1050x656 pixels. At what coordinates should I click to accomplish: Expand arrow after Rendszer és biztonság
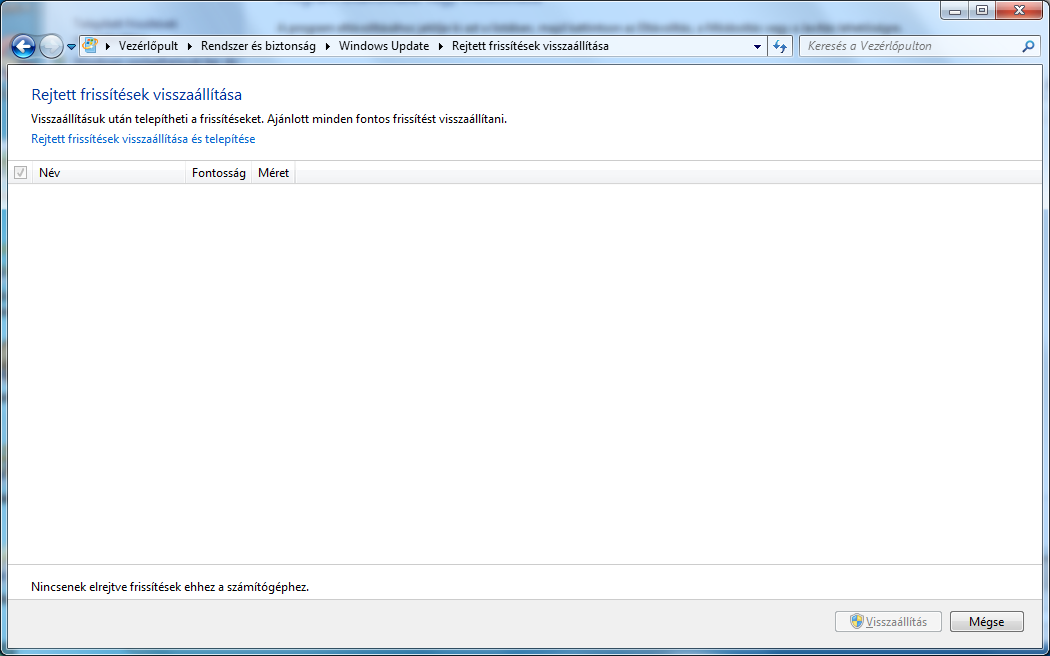point(328,46)
